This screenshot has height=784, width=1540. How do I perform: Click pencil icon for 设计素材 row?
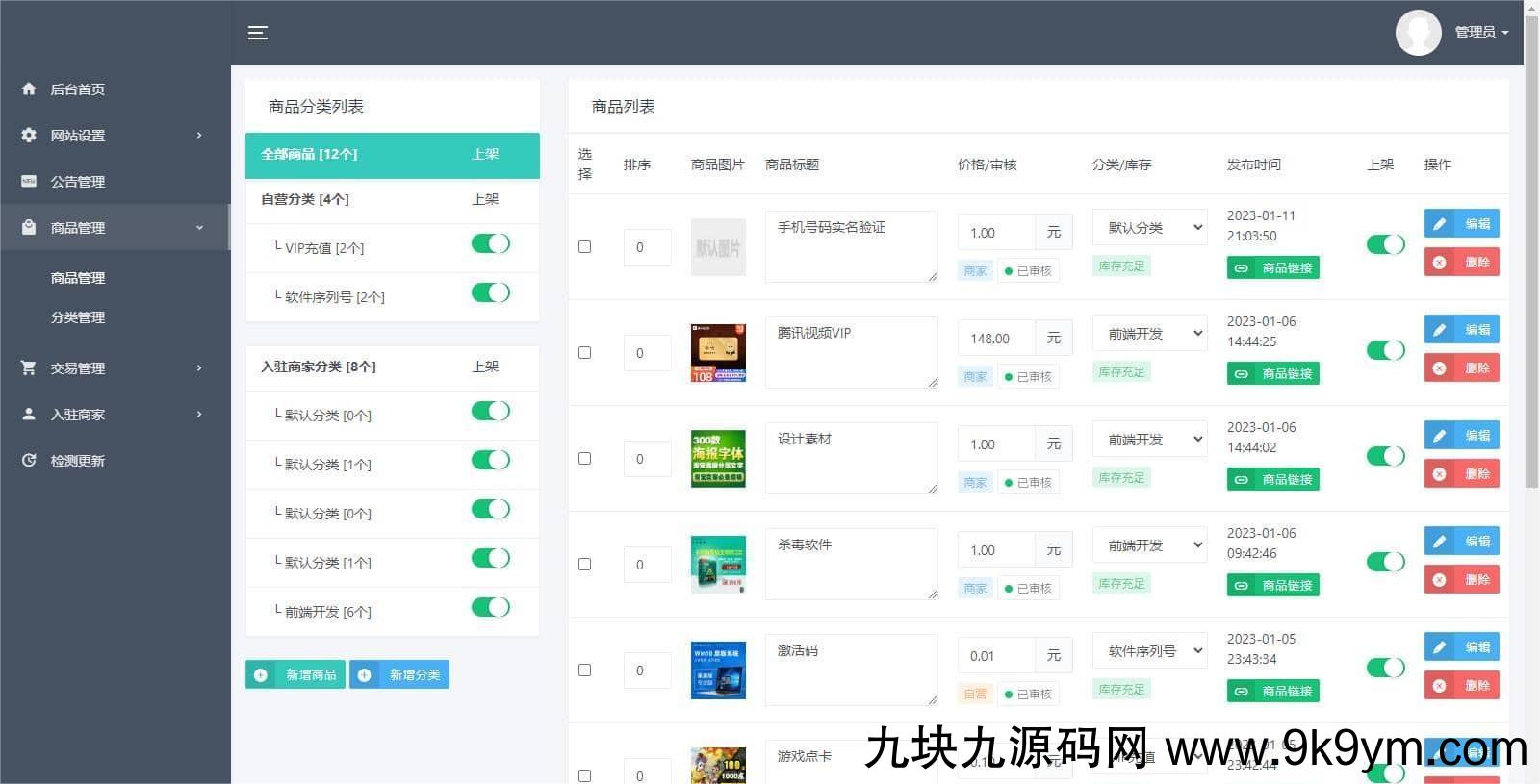pyautogui.click(x=1440, y=436)
